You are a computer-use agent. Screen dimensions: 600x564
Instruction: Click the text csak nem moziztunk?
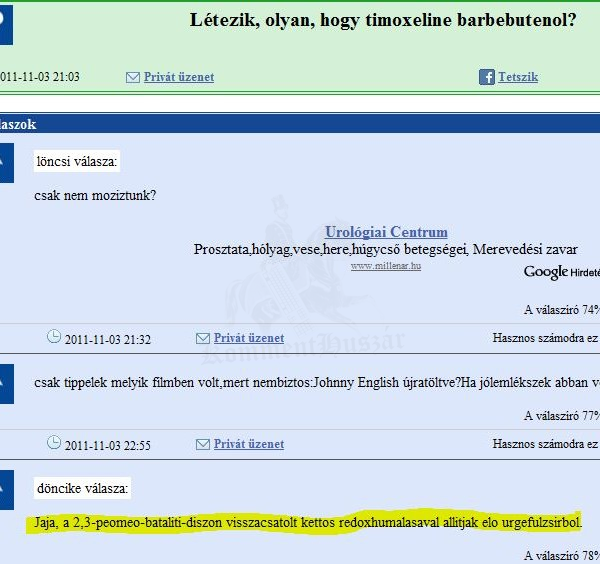tap(95, 196)
